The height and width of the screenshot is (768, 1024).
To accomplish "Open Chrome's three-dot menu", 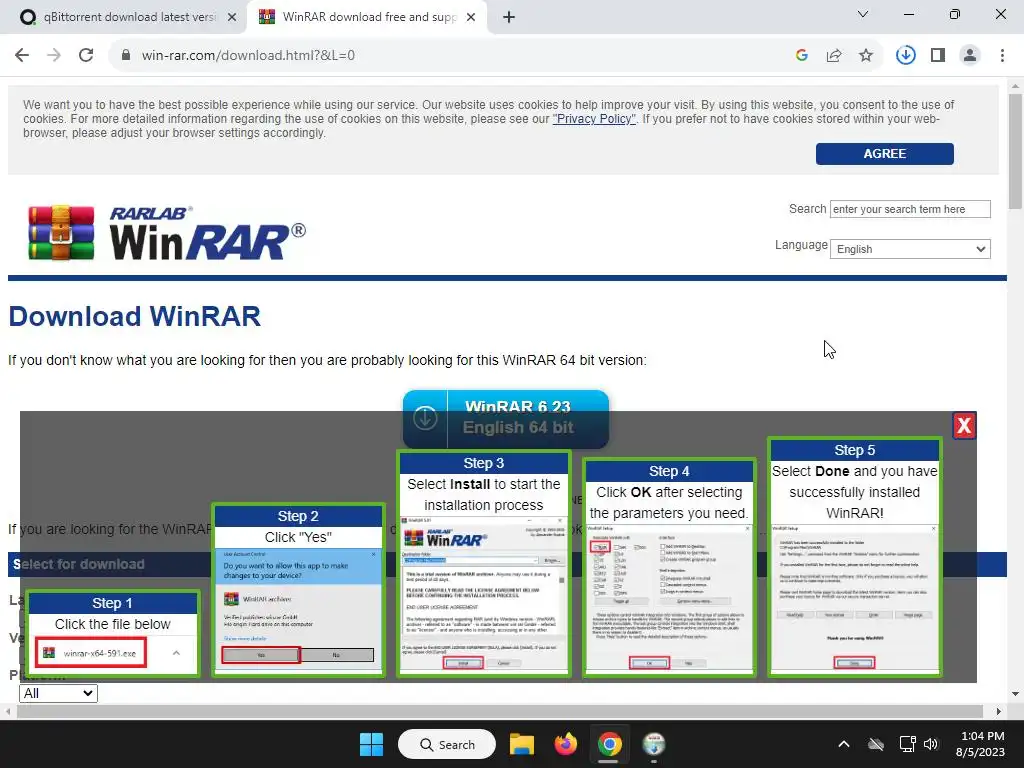I will (1002, 55).
